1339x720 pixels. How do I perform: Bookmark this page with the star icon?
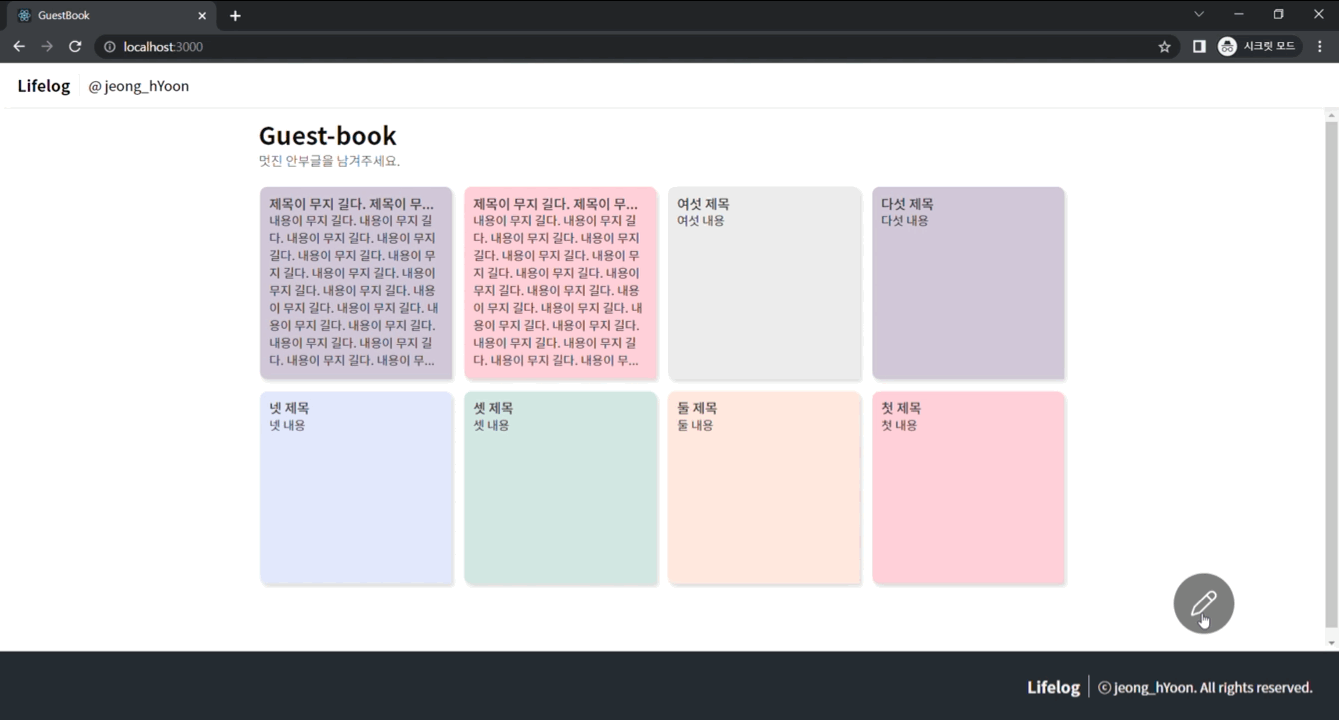click(x=1164, y=47)
